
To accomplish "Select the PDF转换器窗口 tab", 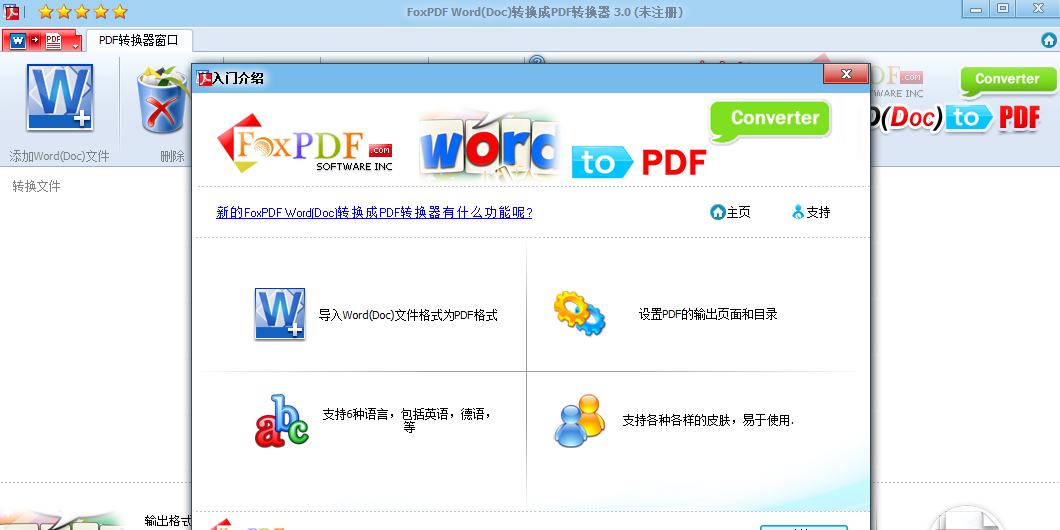I will point(139,41).
